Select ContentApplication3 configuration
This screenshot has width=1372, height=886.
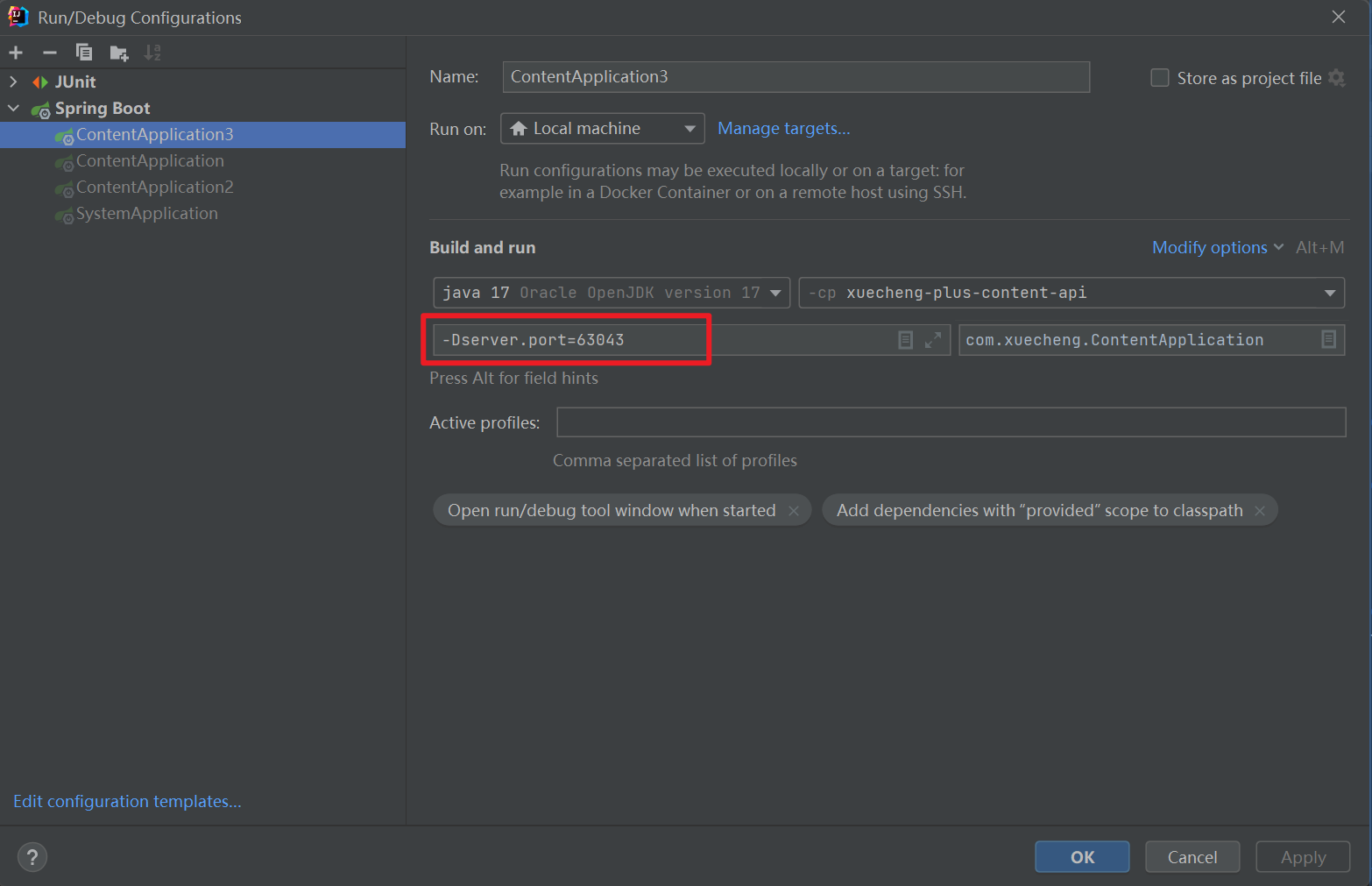(202, 134)
